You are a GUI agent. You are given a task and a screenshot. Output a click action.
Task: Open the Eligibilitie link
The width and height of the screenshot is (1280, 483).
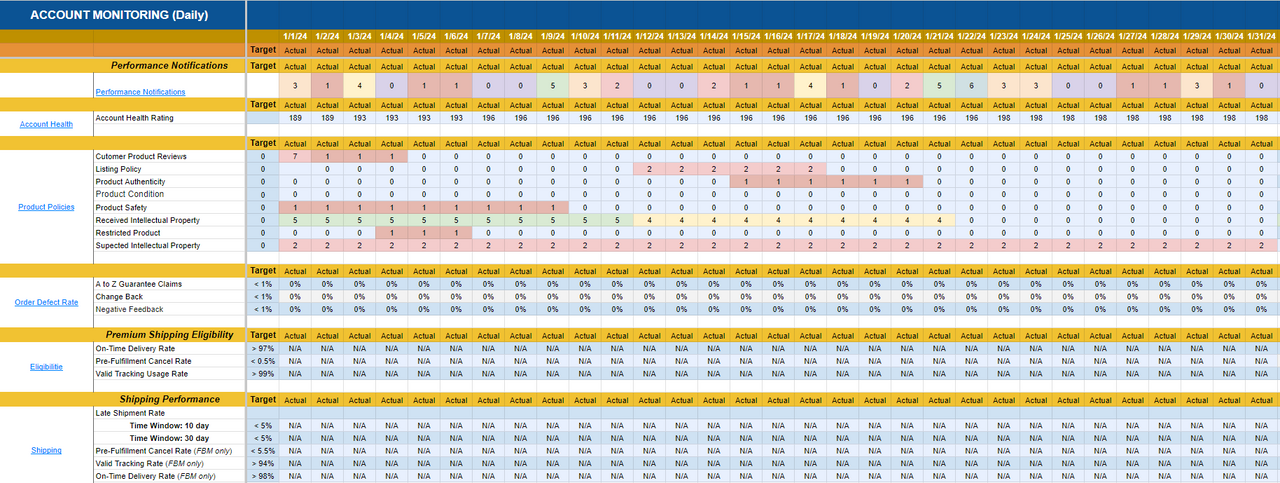click(x=46, y=367)
